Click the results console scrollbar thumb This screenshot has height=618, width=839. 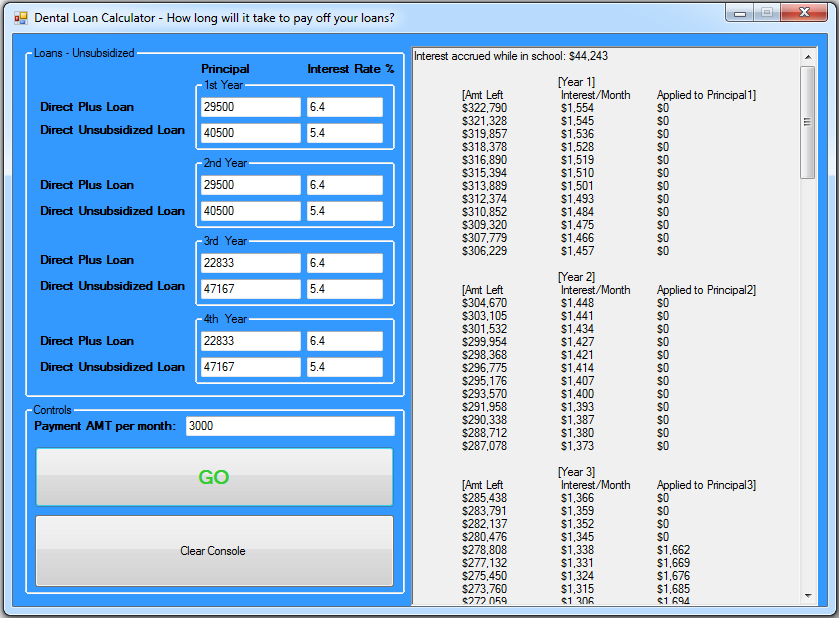click(x=808, y=121)
